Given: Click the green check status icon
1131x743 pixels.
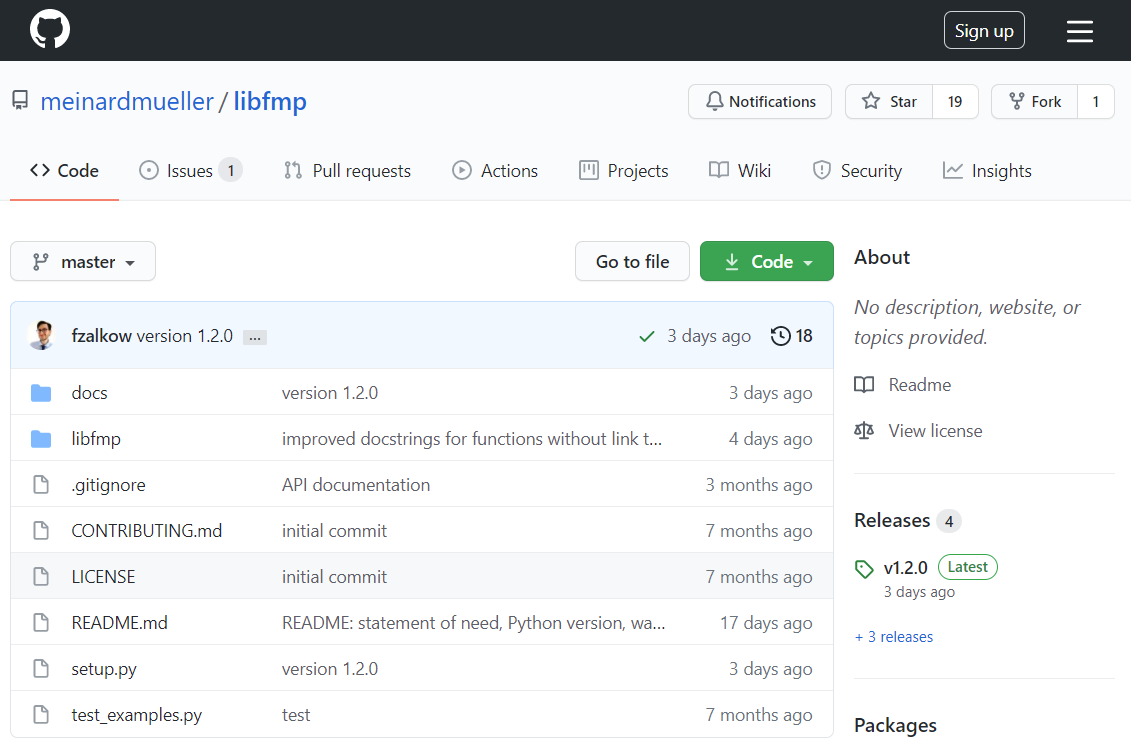Looking at the screenshot, I should tap(647, 337).
